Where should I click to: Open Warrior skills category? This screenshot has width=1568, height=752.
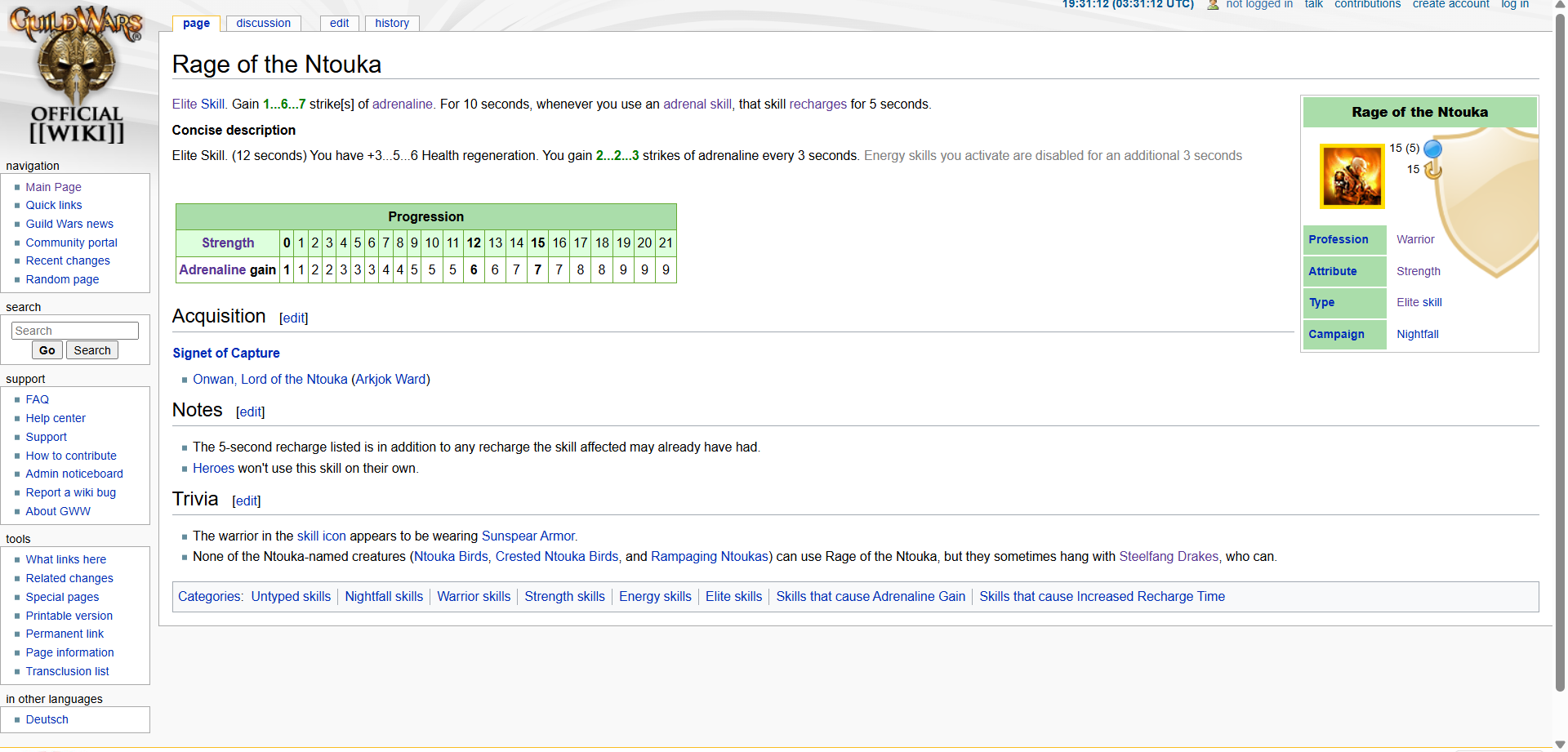(x=474, y=596)
